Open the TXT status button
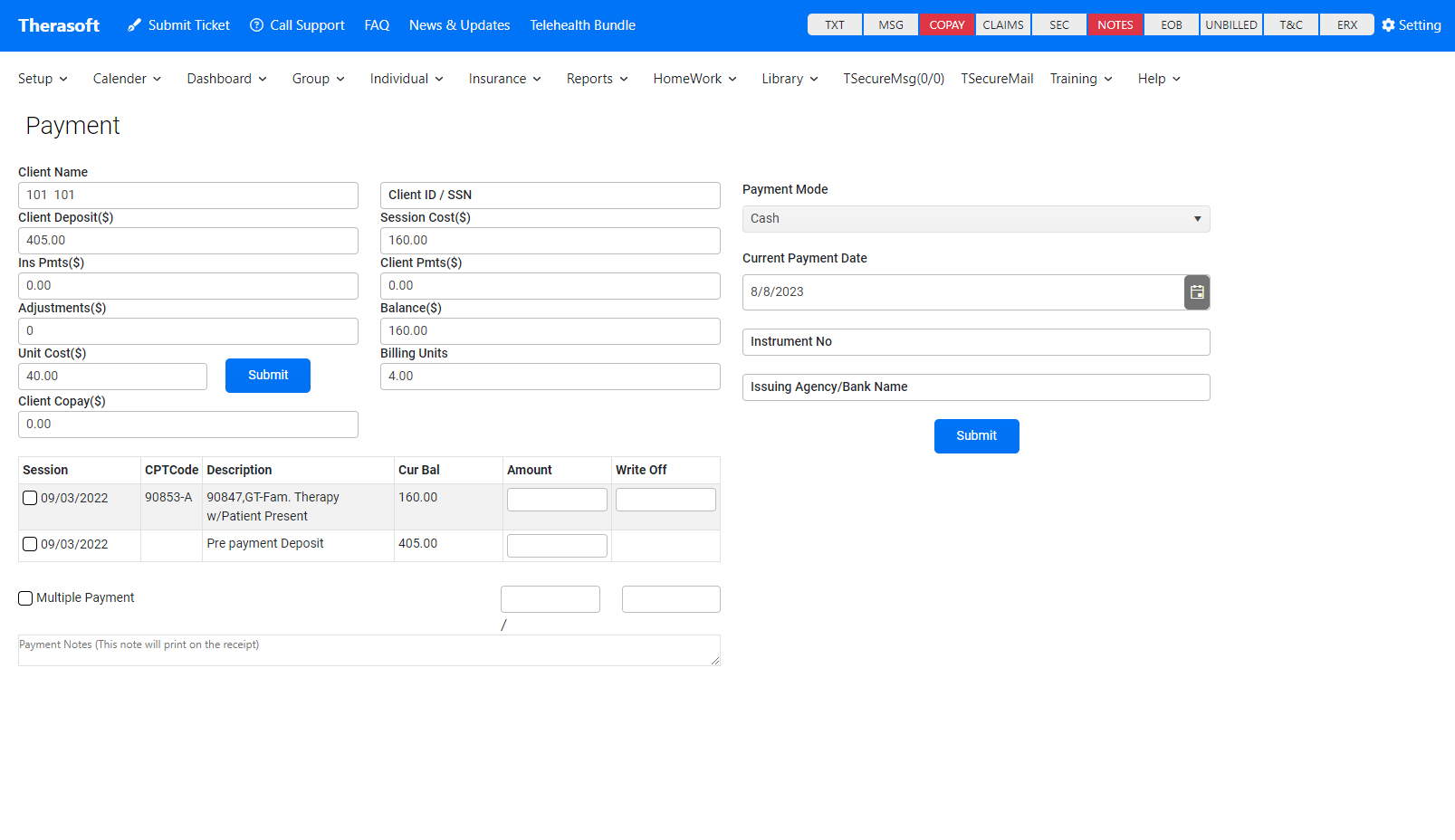1455x840 pixels. (835, 25)
